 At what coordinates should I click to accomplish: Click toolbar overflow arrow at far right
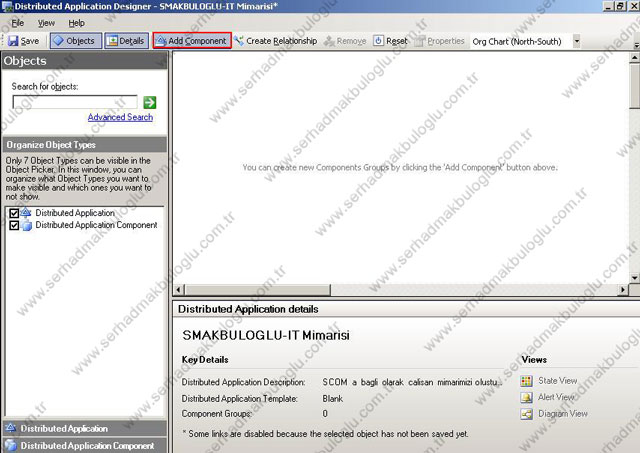pyautogui.click(x=636, y=44)
